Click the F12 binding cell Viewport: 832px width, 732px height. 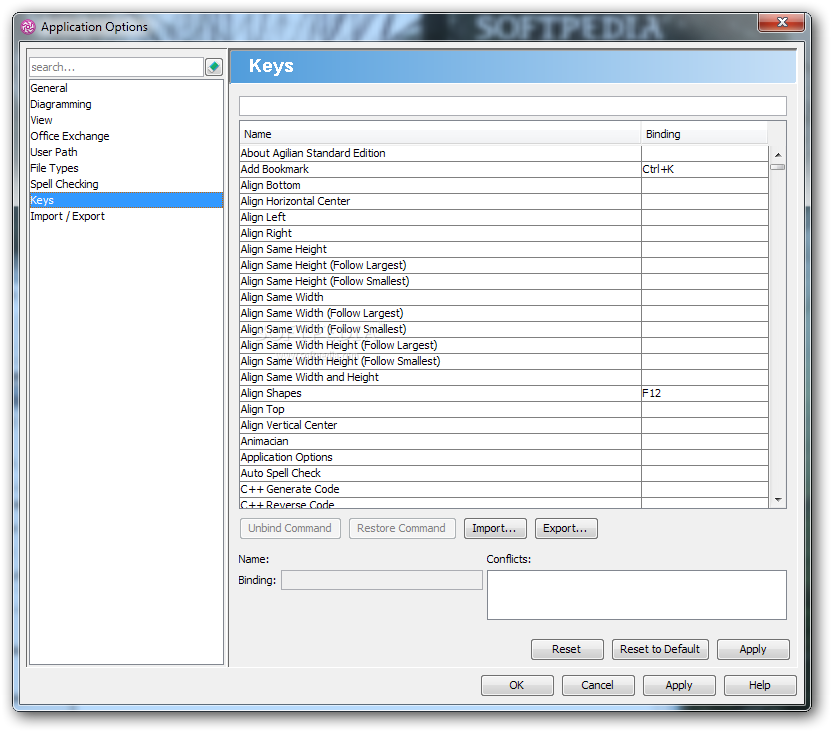coord(705,393)
